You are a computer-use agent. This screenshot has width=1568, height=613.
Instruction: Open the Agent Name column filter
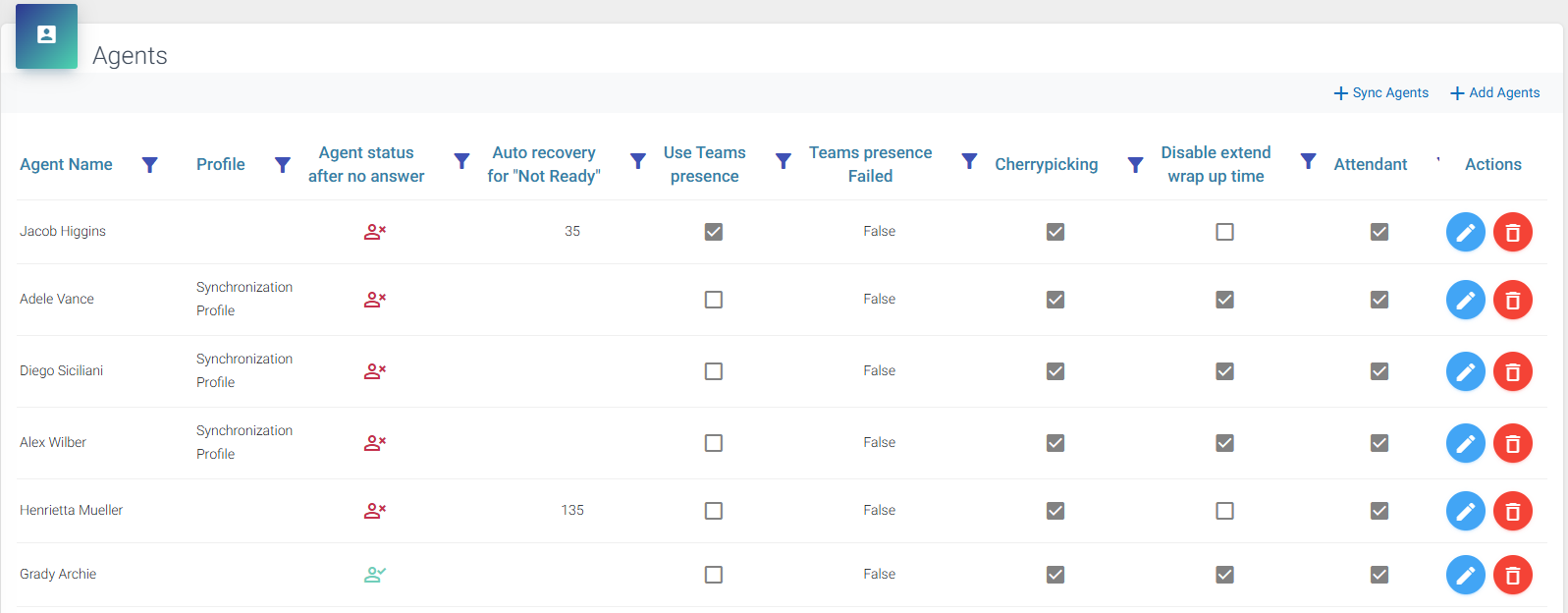(x=149, y=165)
